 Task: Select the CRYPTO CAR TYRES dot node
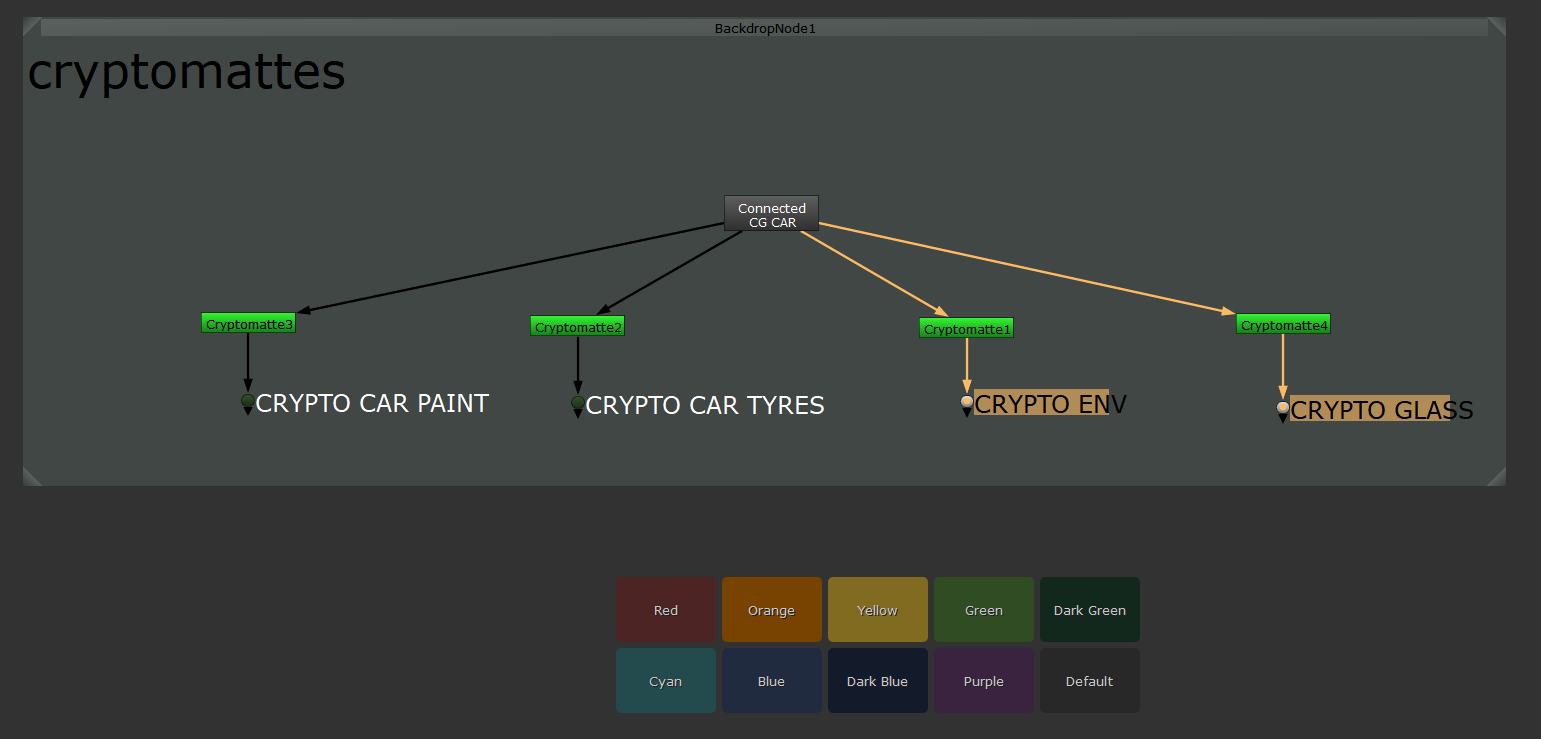click(578, 403)
